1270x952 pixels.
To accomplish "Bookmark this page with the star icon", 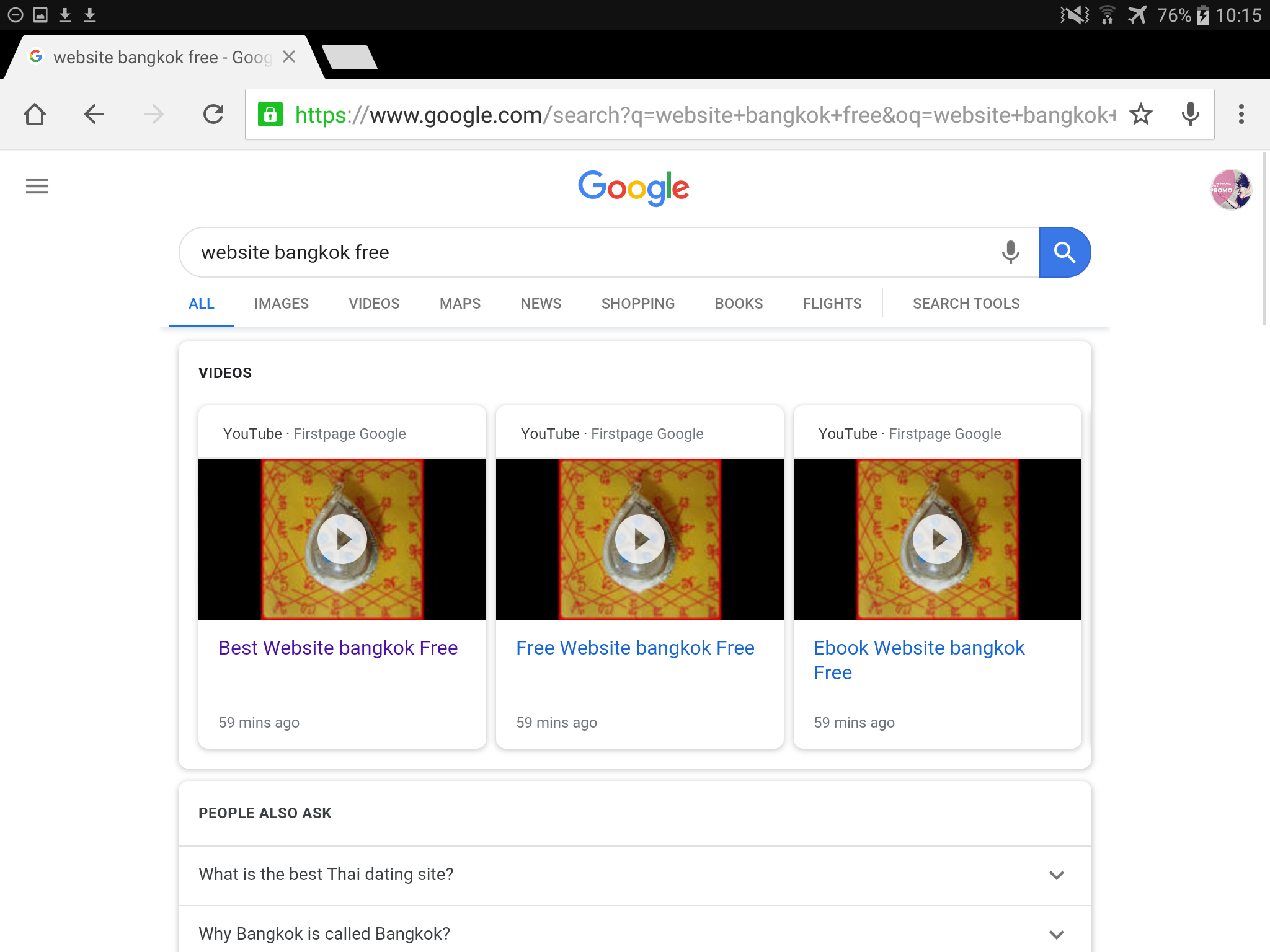I will point(1140,115).
